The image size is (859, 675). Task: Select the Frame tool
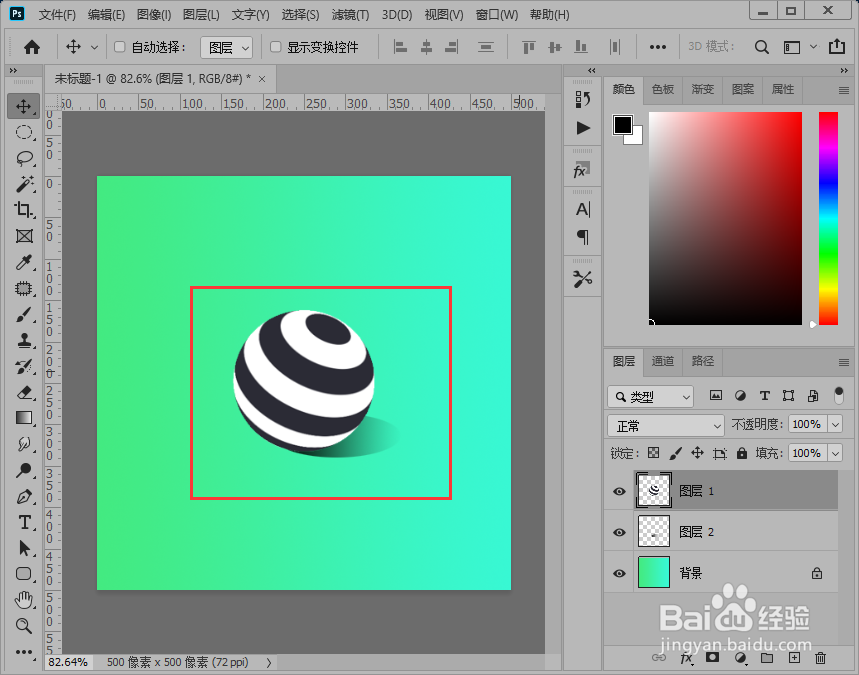[x=24, y=236]
